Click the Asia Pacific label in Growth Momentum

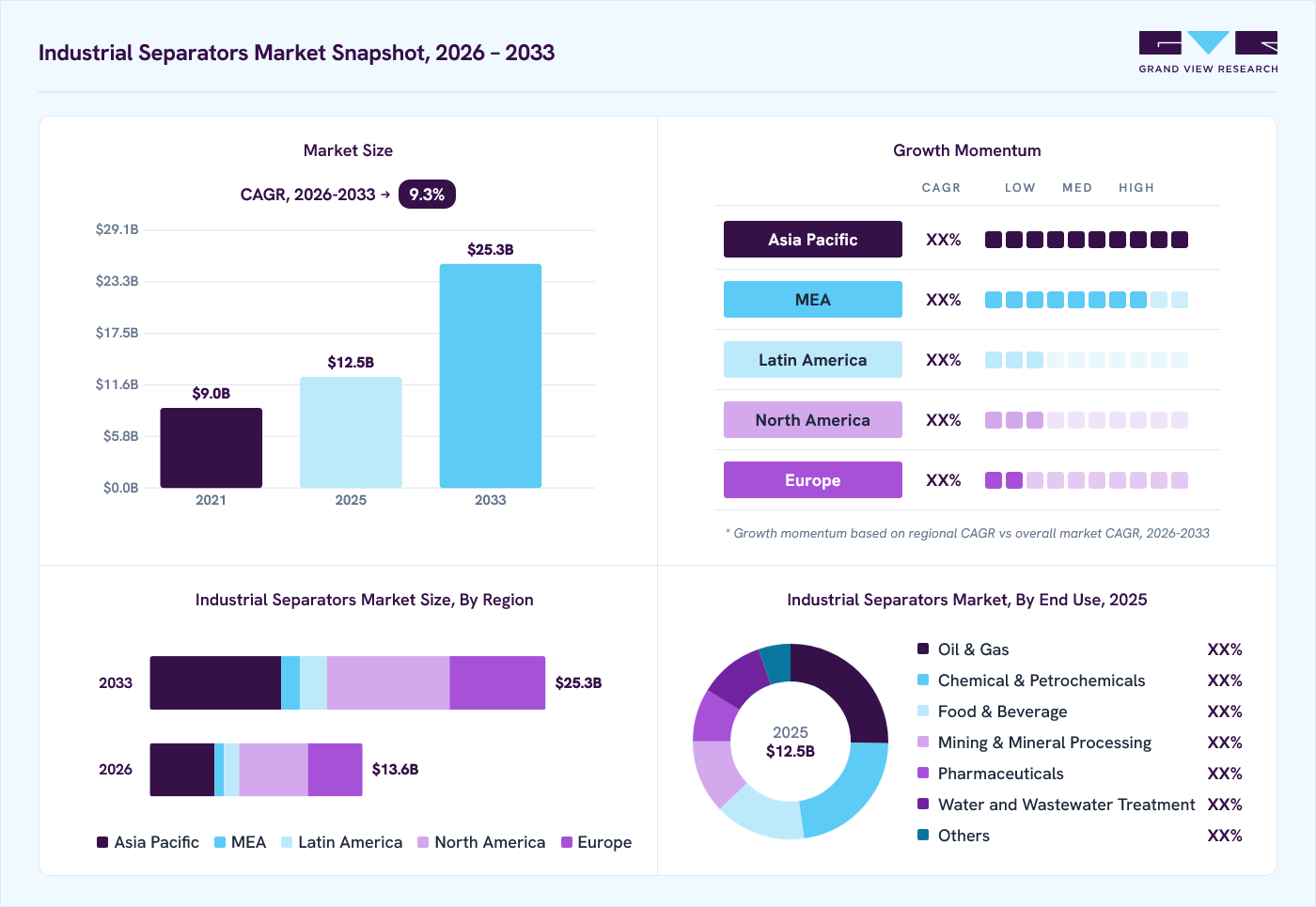pyautogui.click(x=813, y=240)
